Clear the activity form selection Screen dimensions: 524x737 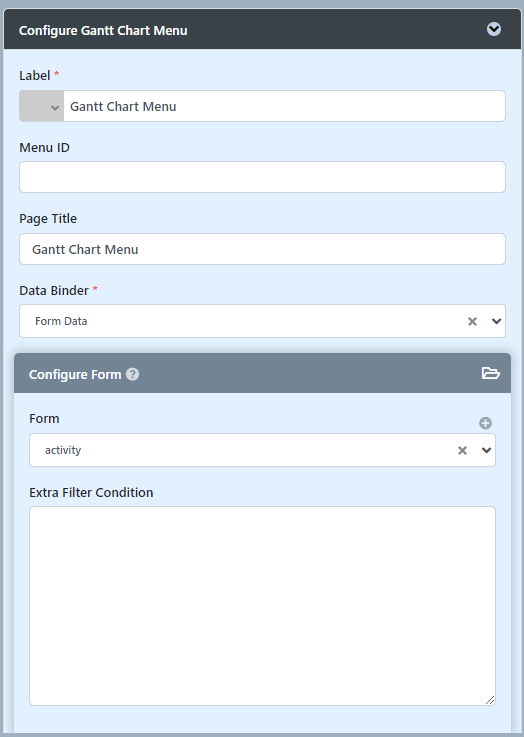click(x=462, y=450)
